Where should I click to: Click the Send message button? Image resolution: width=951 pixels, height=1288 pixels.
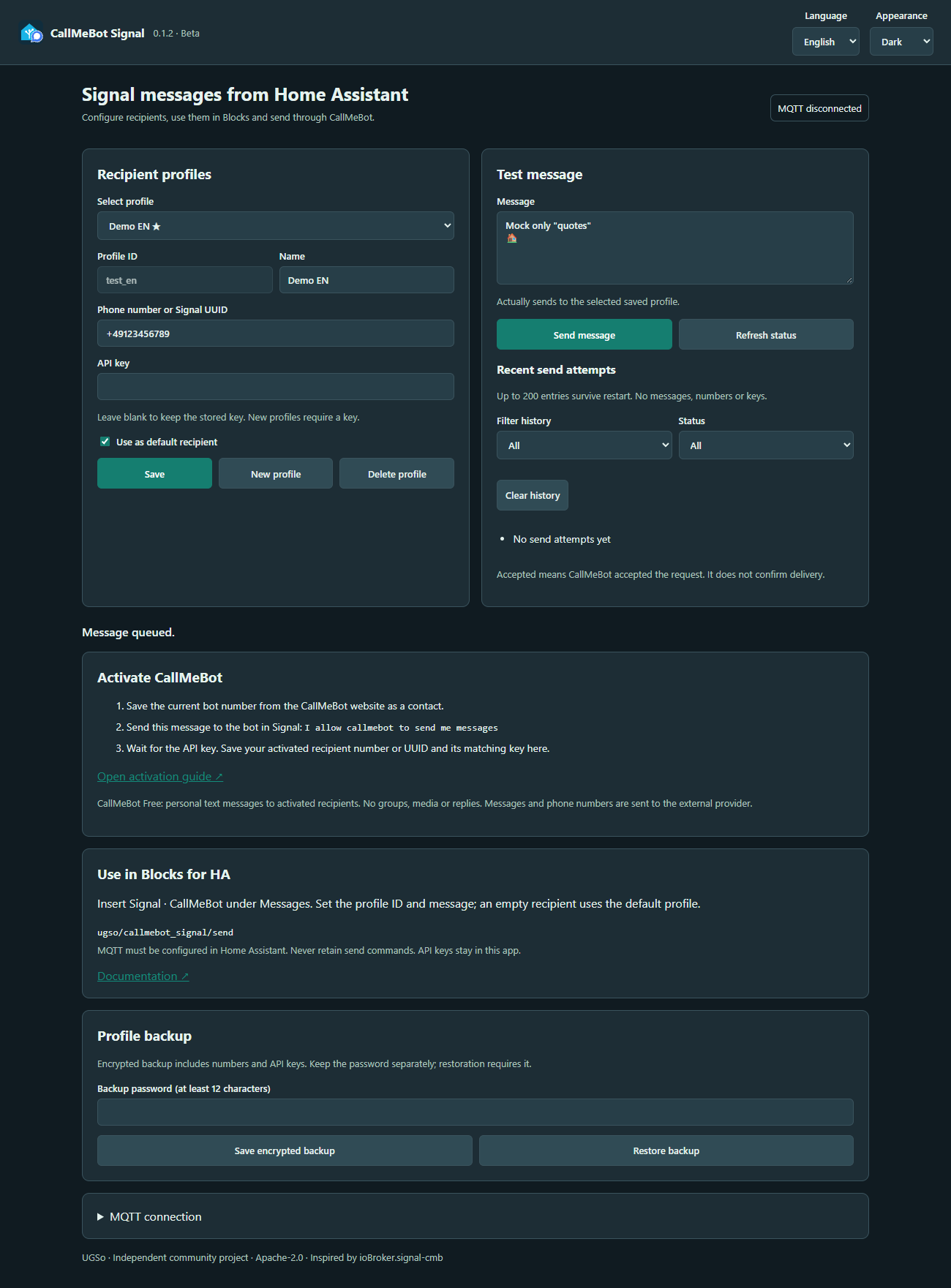[584, 335]
